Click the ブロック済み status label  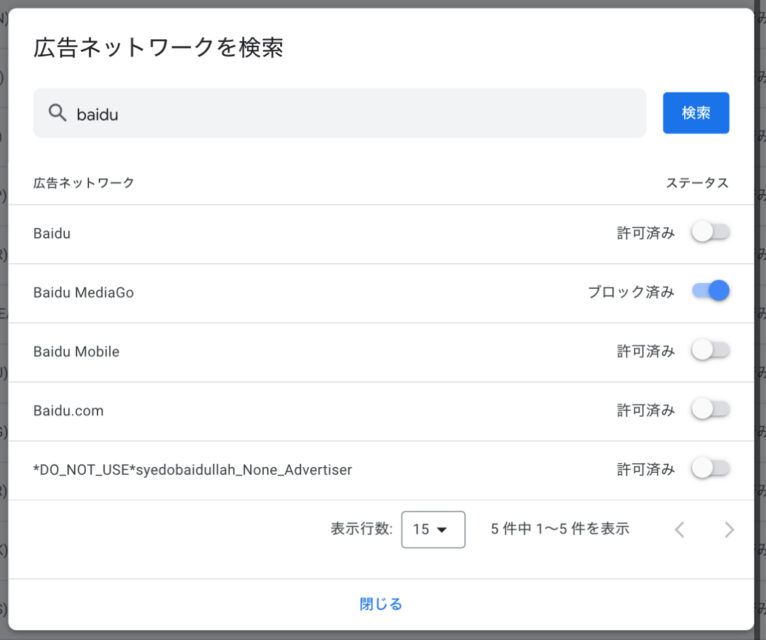pyautogui.click(x=631, y=292)
